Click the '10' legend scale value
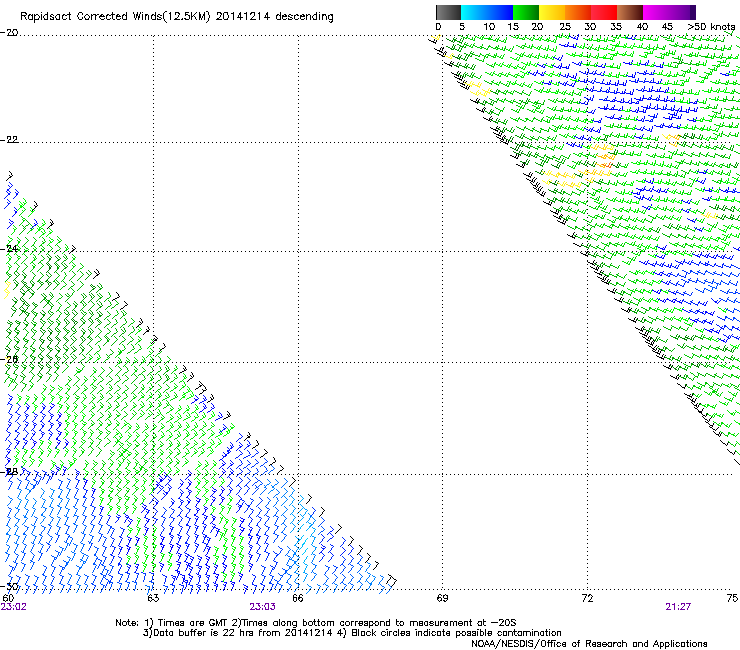Image resolution: width=740 pixels, height=650 pixels. click(489, 27)
